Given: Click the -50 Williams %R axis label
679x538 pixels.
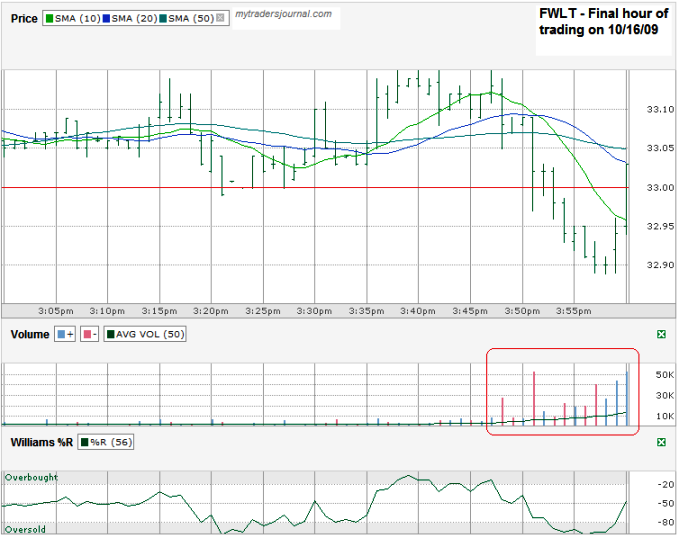Looking at the screenshot, I should [666, 503].
